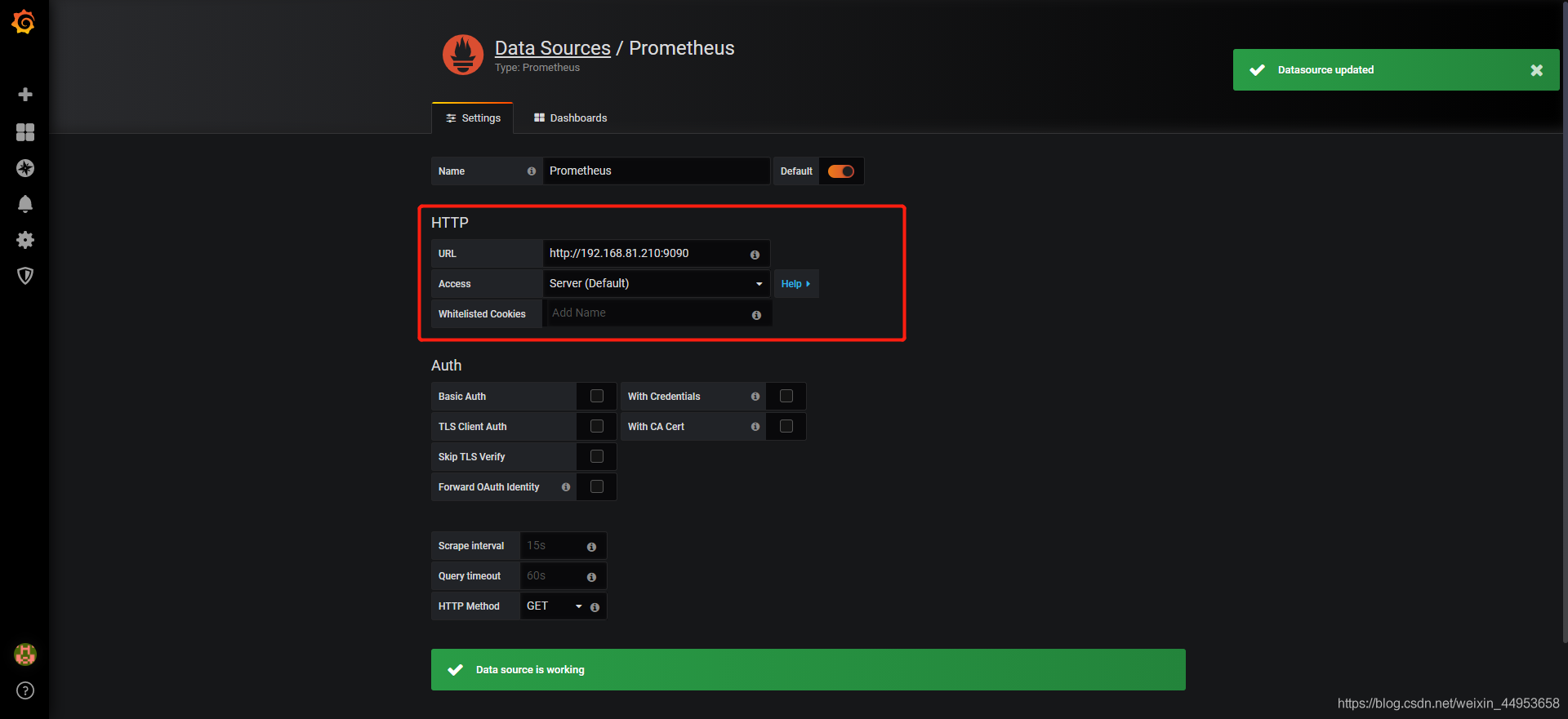Enable the TLS Client Auth checkbox
The image size is (1568, 719).
tap(597, 426)
